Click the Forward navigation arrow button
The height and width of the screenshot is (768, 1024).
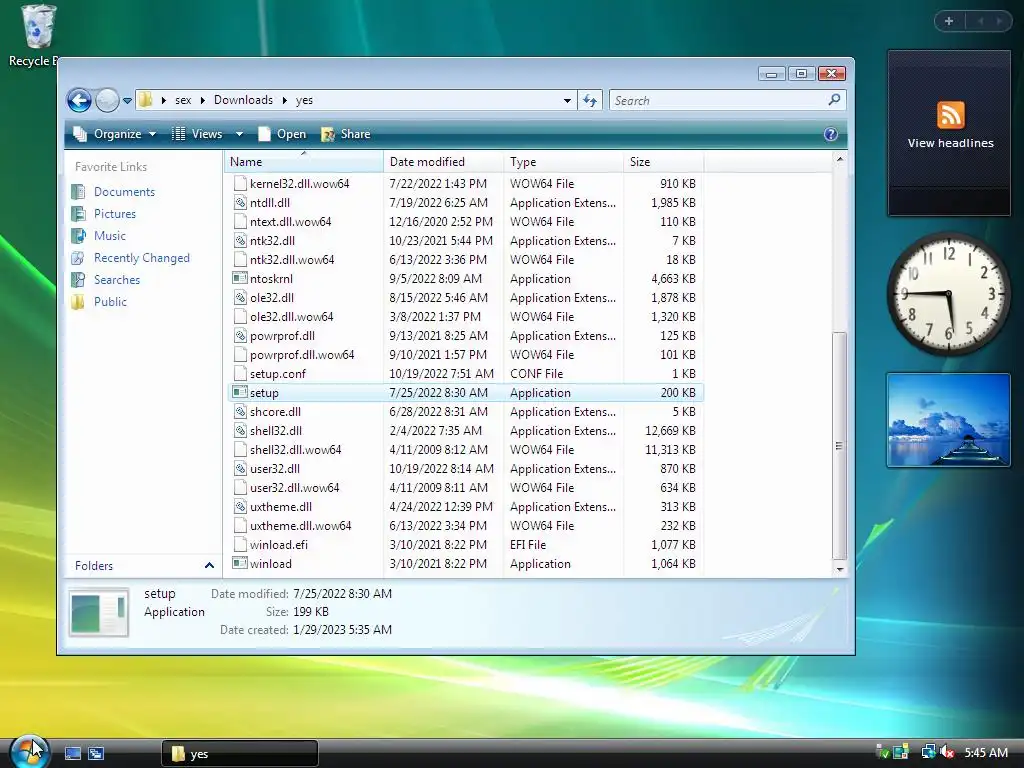[107, 101]
